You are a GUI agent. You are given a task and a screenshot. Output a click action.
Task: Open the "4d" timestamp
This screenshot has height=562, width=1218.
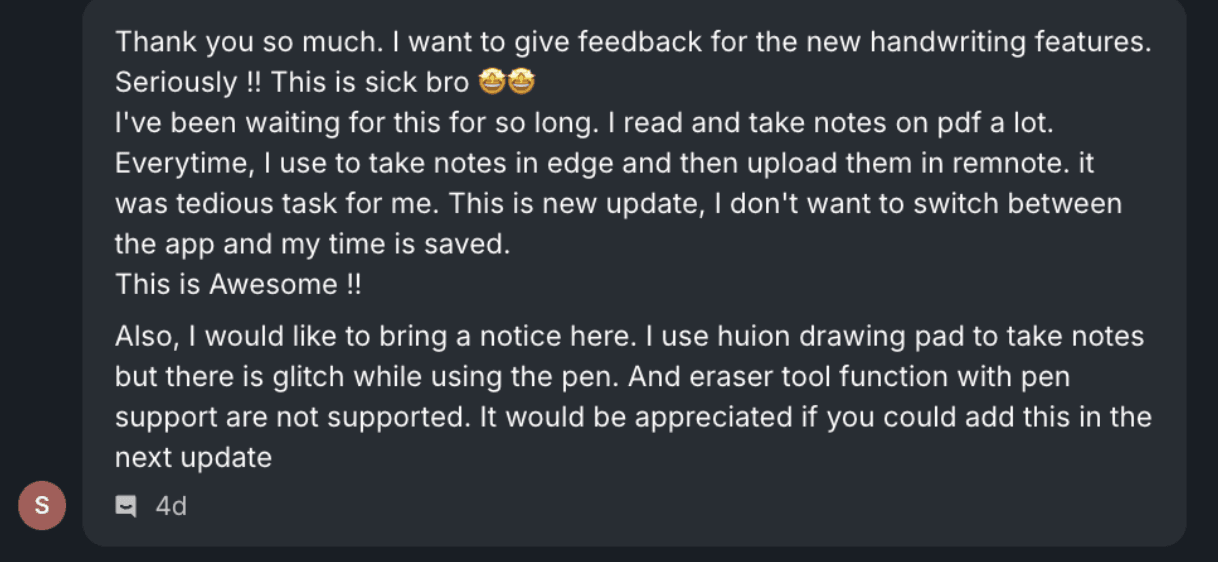pyautogui.click(x=171, y=506)
